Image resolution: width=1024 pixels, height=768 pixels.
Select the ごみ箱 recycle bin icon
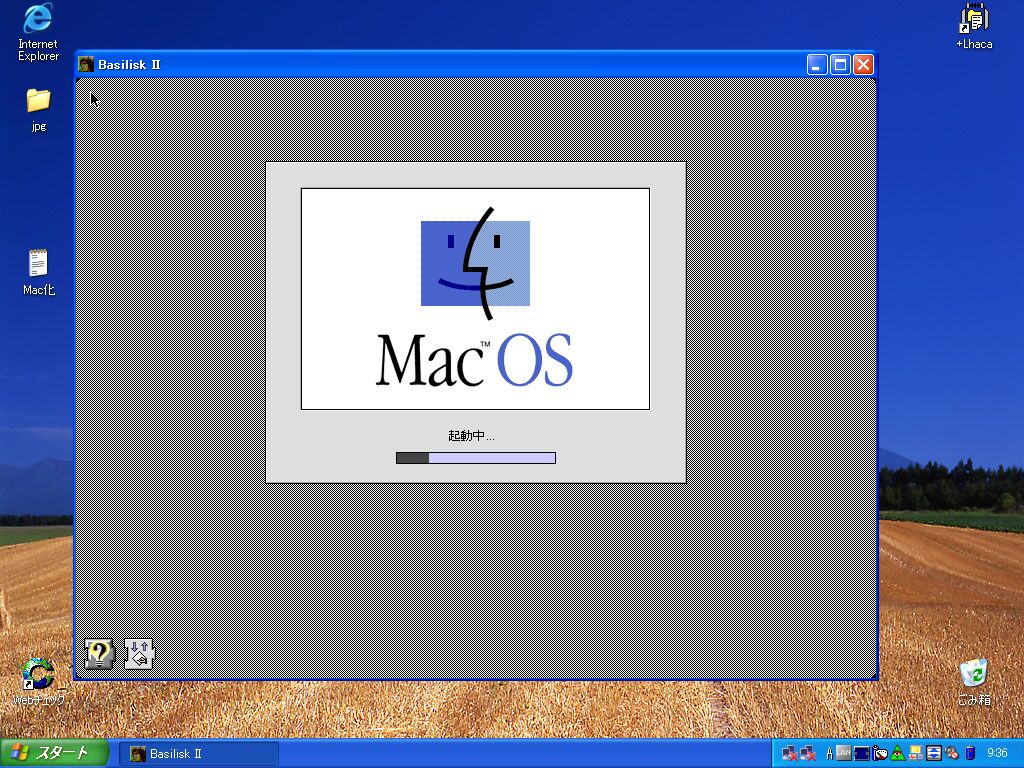coord(974,682)
